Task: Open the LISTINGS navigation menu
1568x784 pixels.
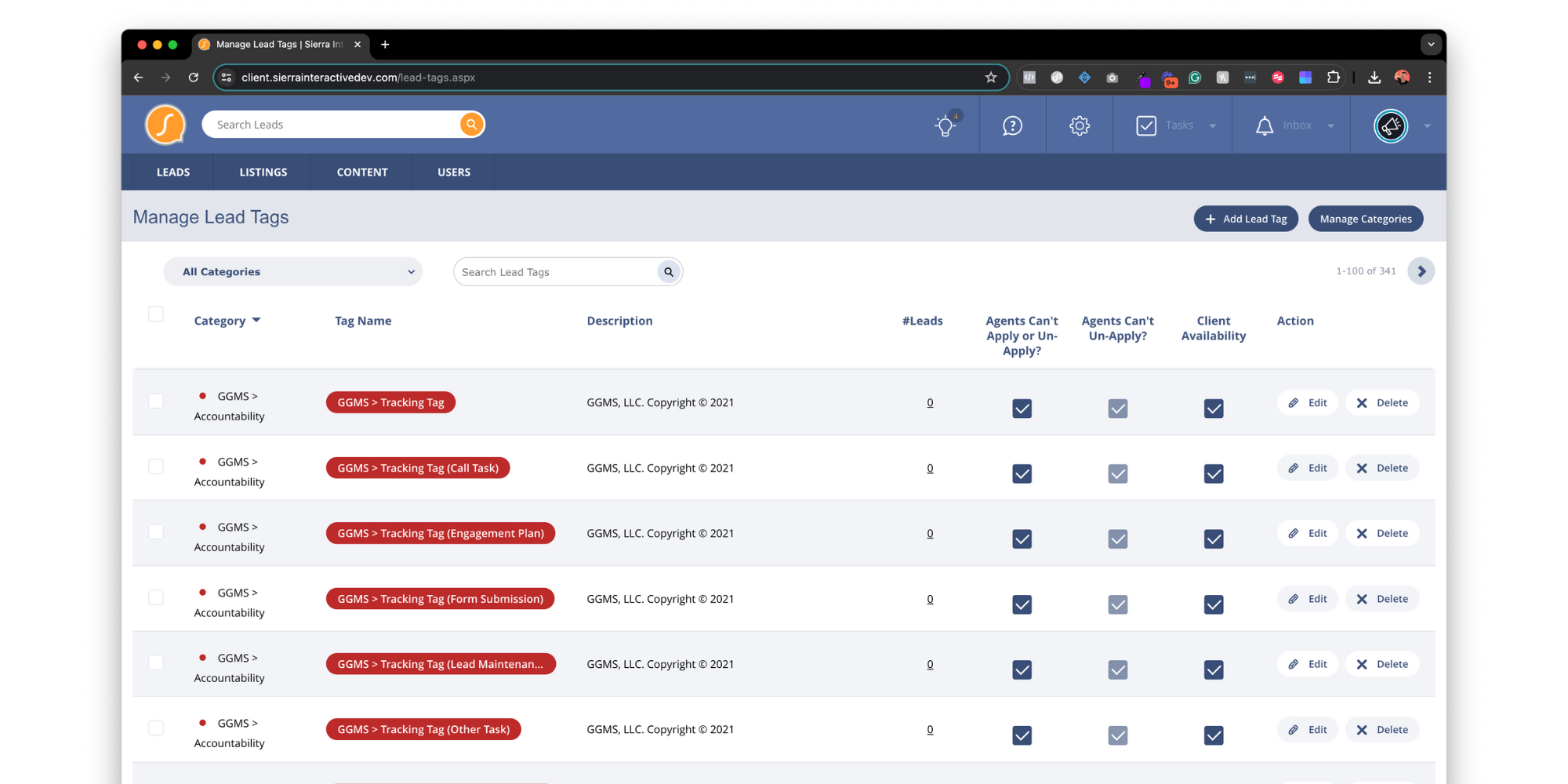Action: (263, 172)
